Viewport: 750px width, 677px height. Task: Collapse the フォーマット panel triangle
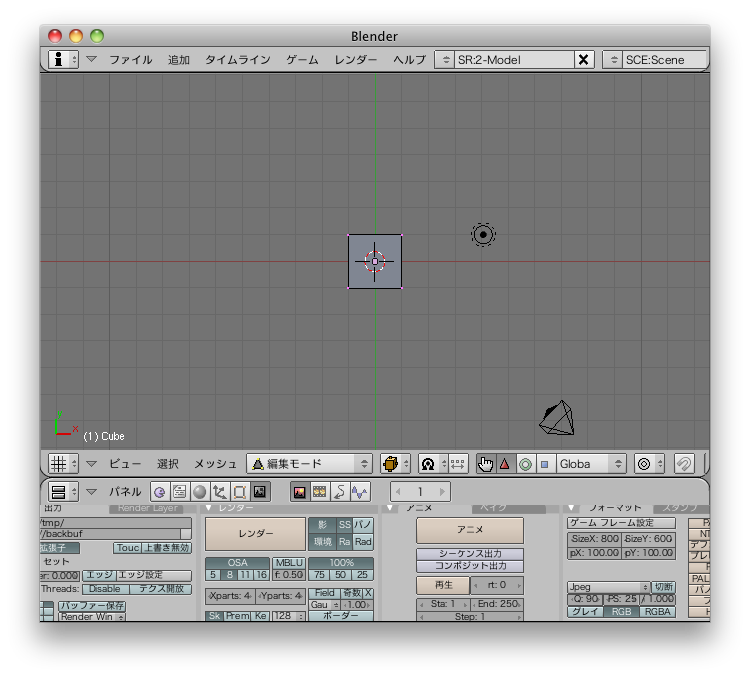point(571,508)
